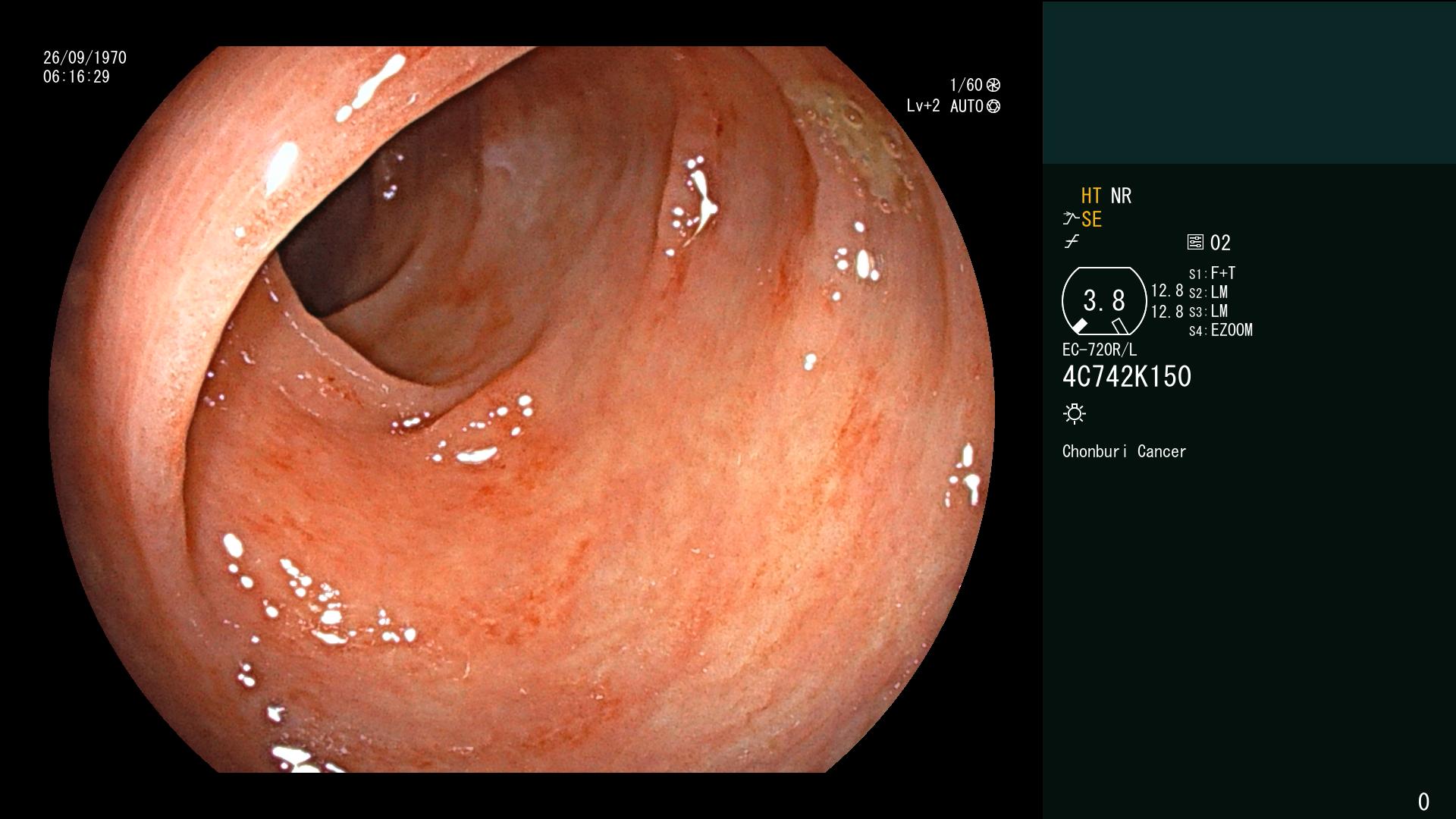Screen dimensions: 1456x819
Task: Click the Lv+2 brightness level text
Action: 923,106
